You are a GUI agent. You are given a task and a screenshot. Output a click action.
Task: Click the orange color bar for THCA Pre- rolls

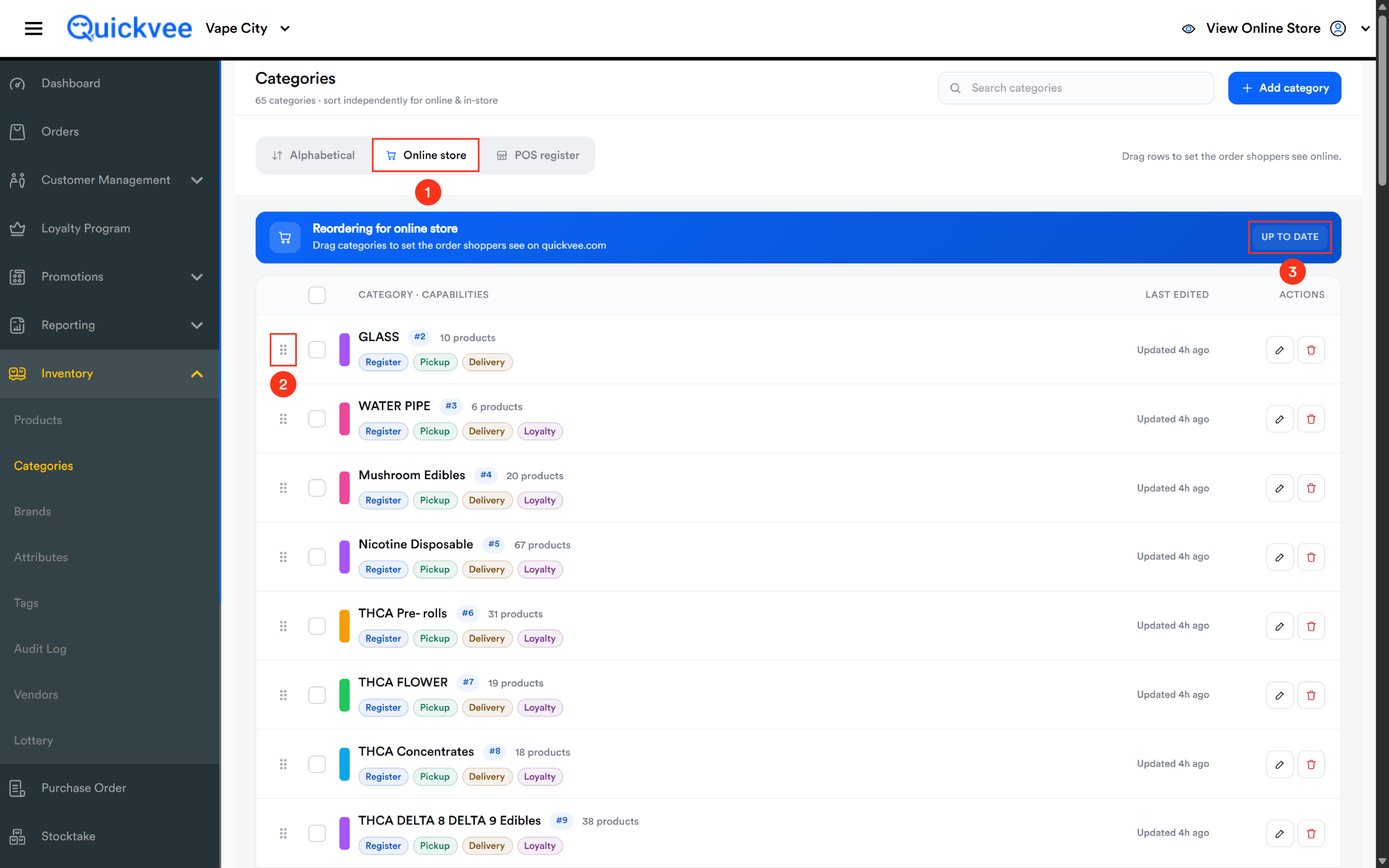[x=344, y=626]
